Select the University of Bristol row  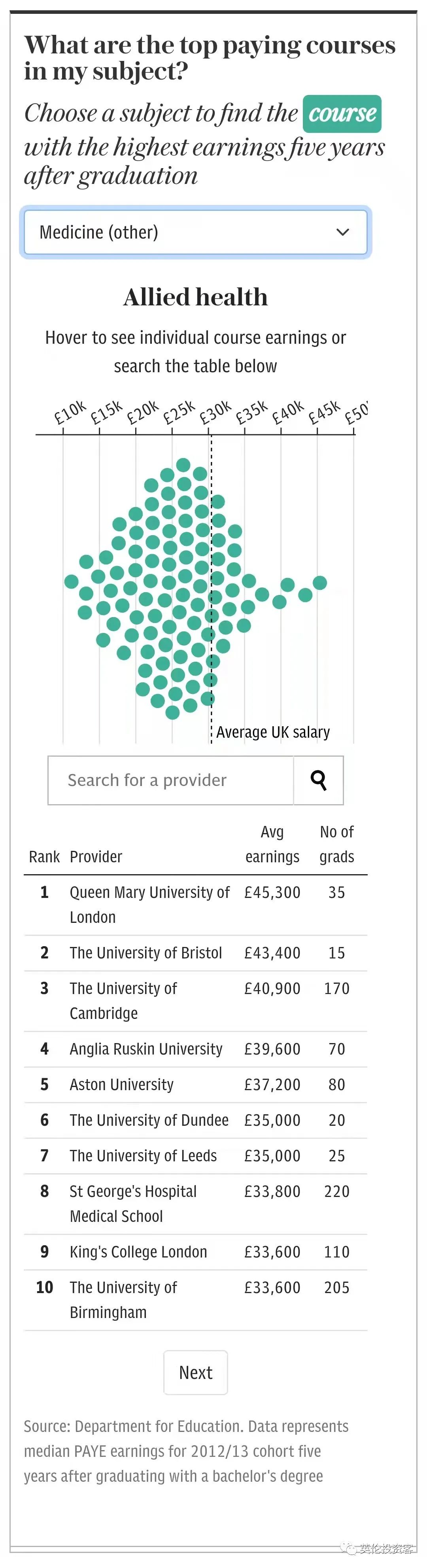tap(195, 953)
